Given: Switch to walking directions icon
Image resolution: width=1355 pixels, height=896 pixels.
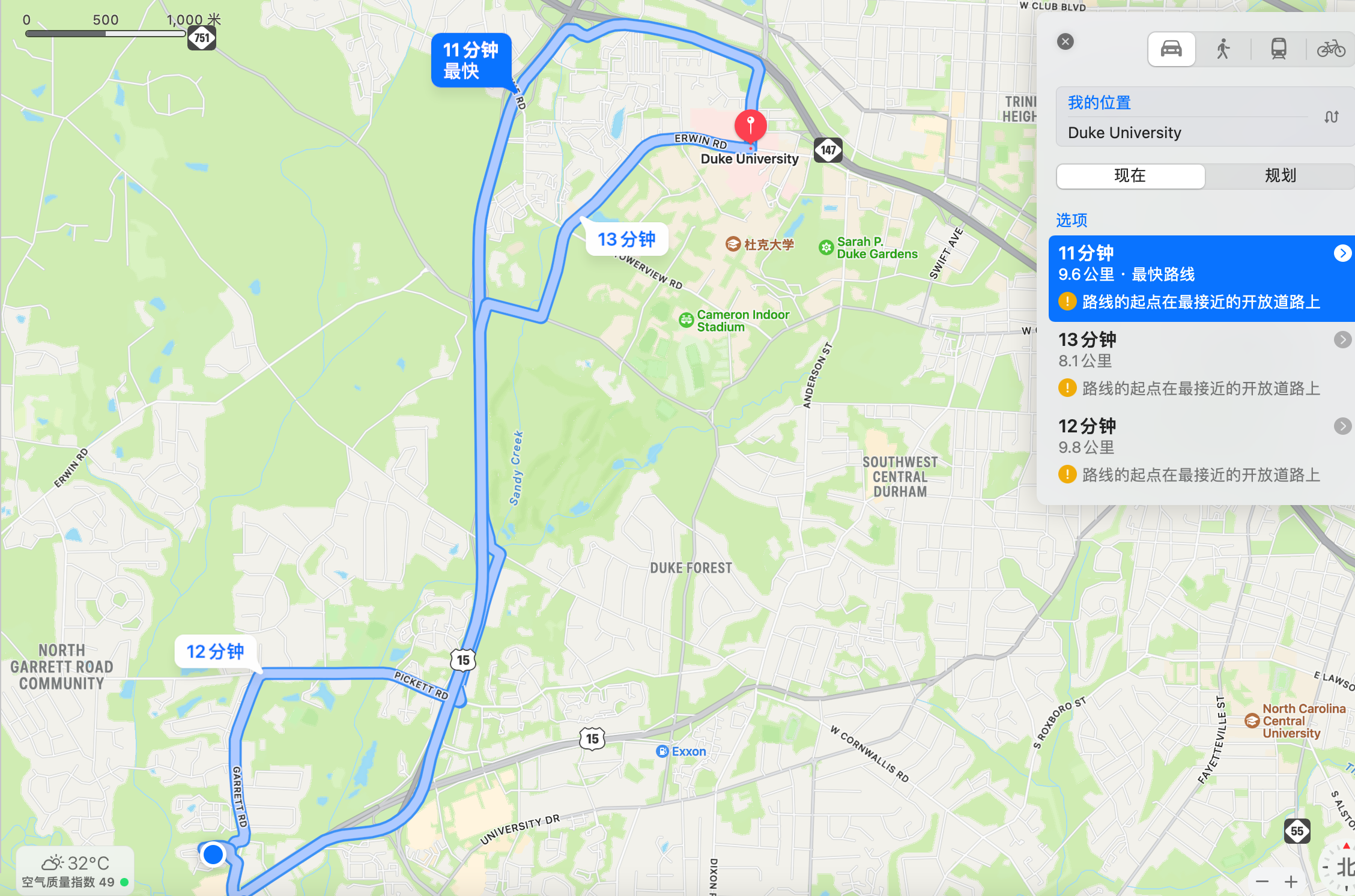Looking at the screenshot, I should [1223, 49].
